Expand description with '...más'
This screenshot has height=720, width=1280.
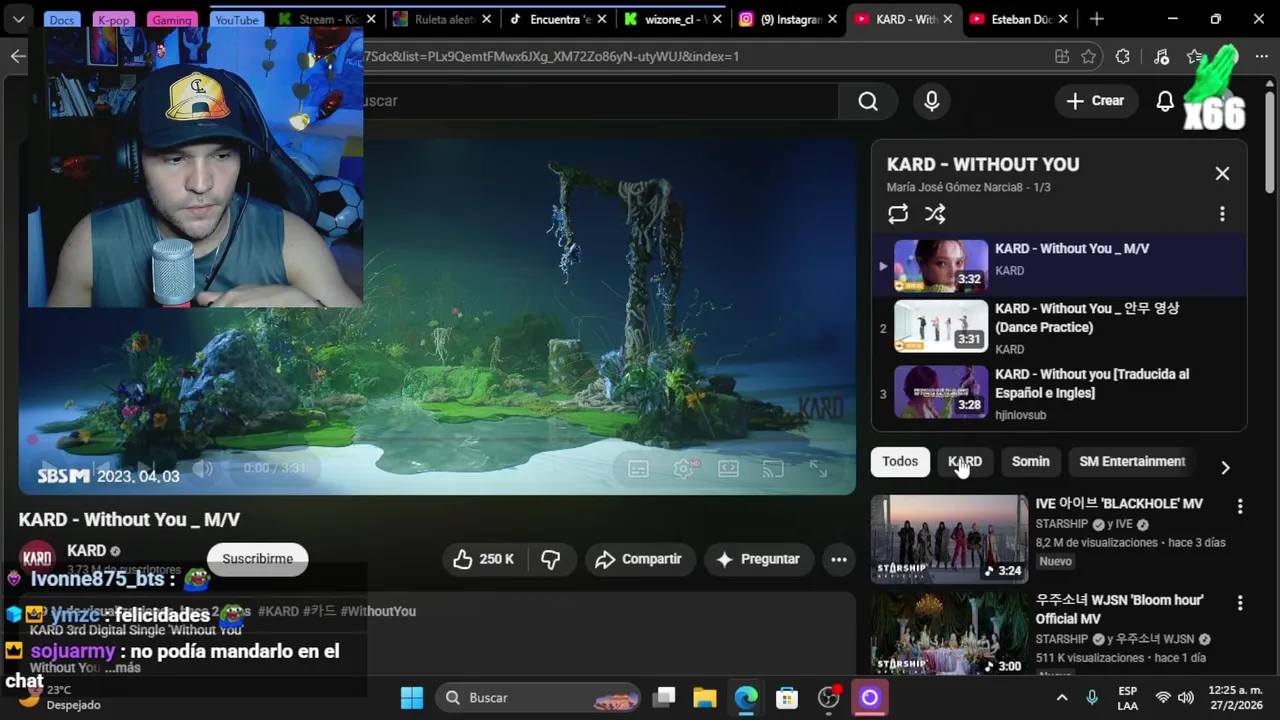tap(122, 668)
